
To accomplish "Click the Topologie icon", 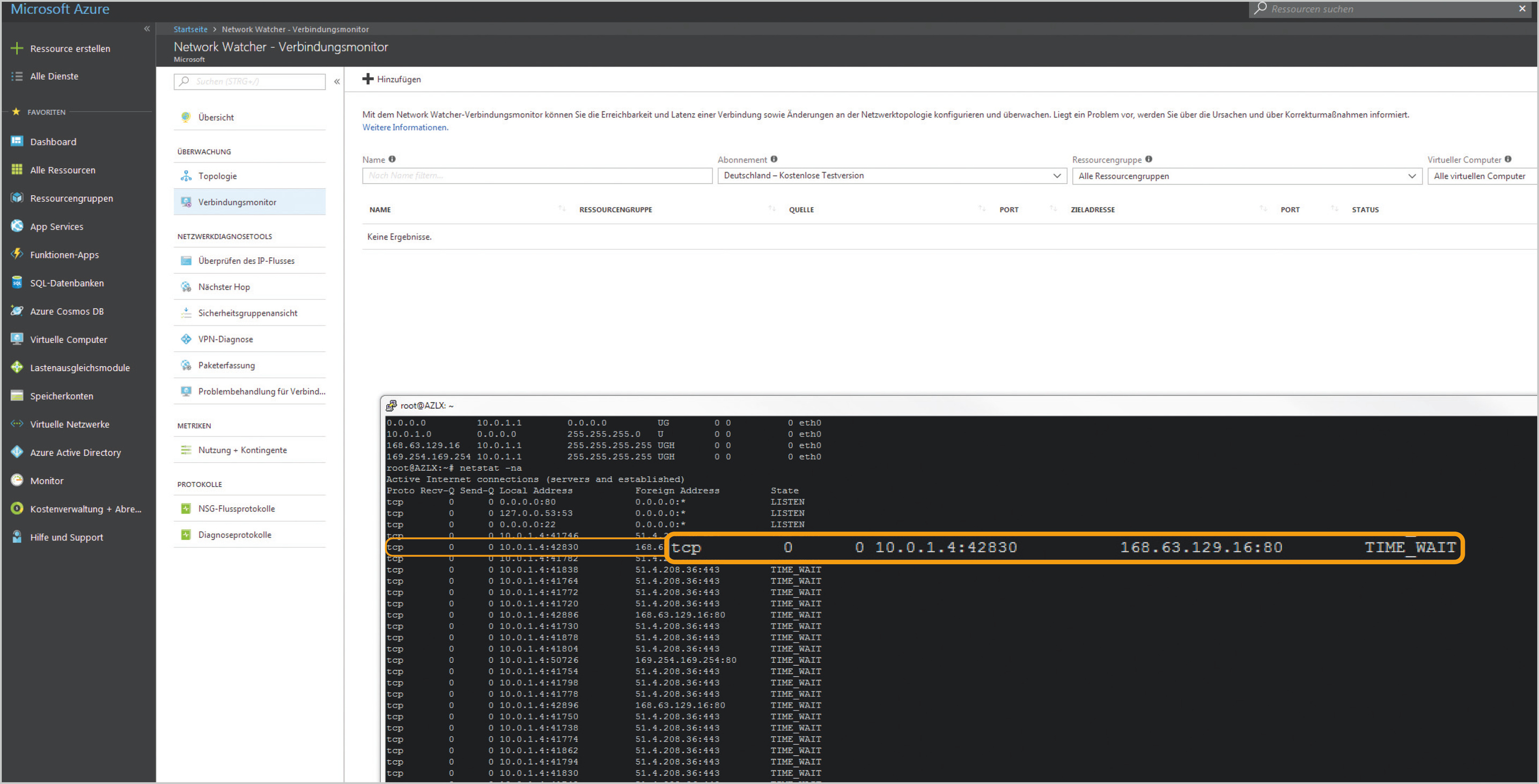I will pyautogui.click(x=186, y=176).
